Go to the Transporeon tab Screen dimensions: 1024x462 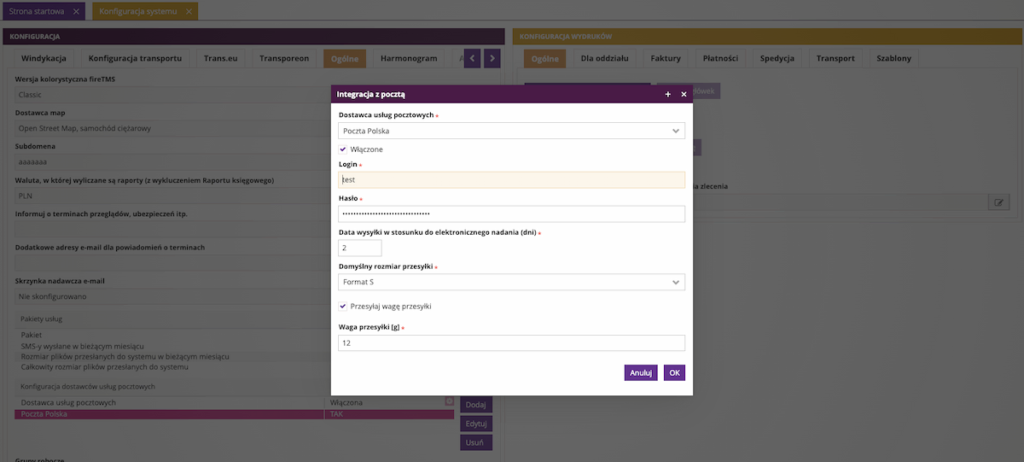tap(284, 58)
